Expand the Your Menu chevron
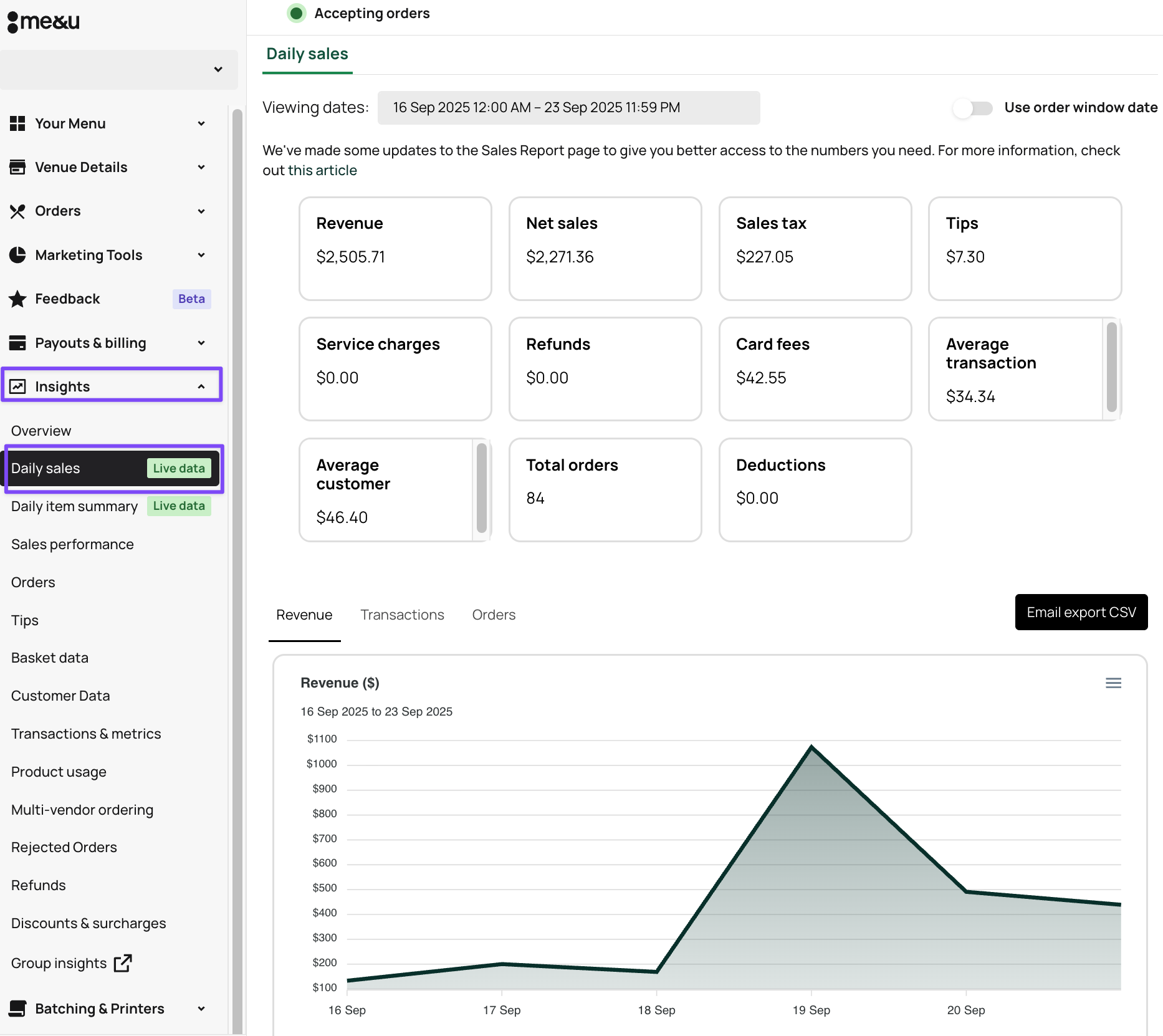Image resolution: width=1163 pixels, height=1036 pixels. tap(201, 123)
